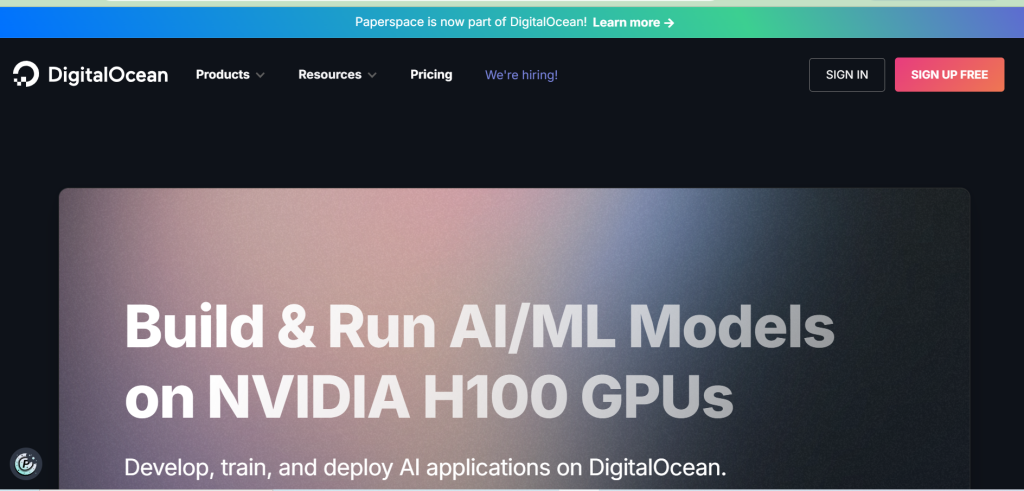Click the Develop, train, and deploy AI applications text
1024x491 pixels.
point(425,467)
